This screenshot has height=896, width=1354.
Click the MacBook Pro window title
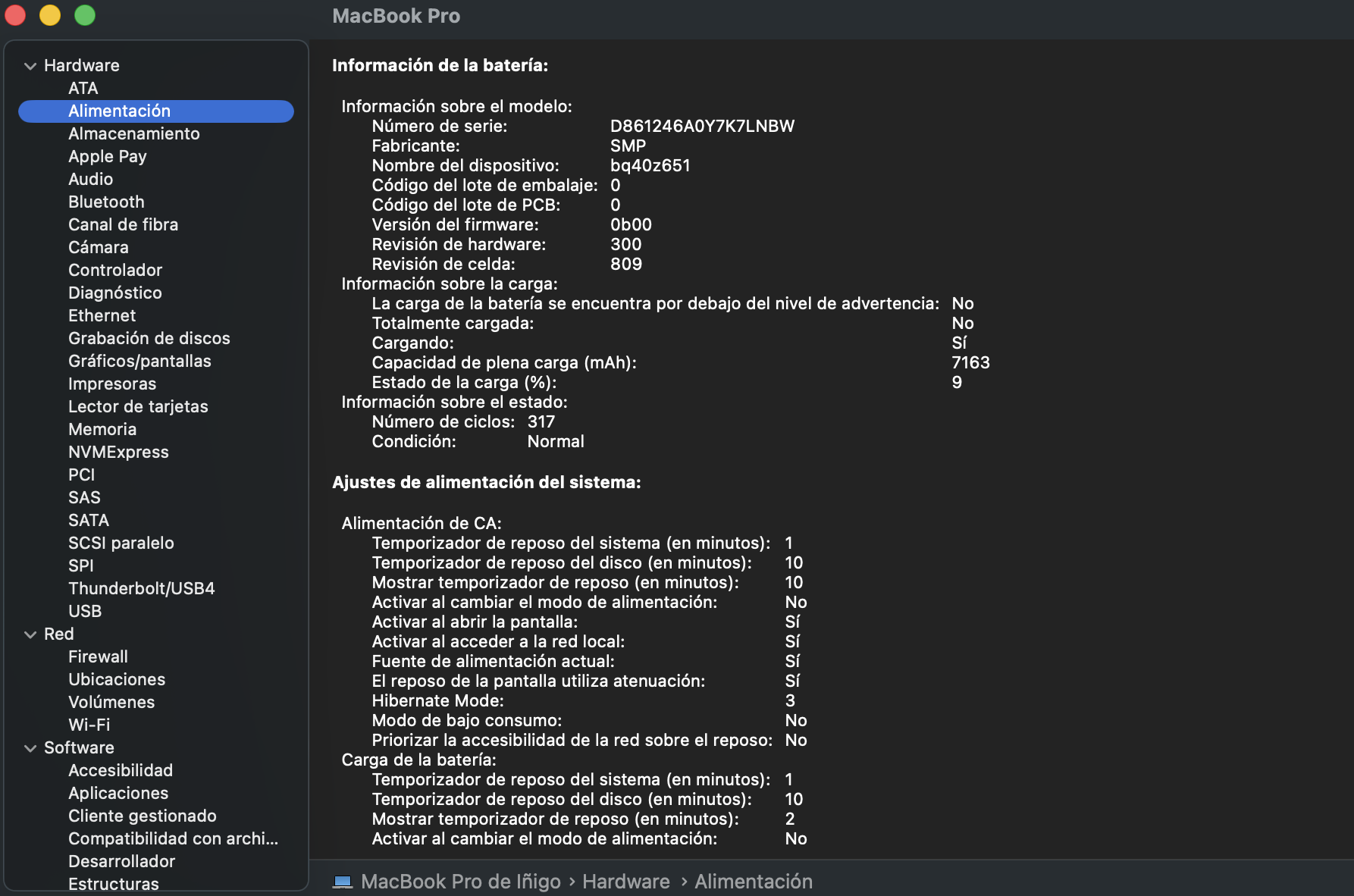point(396,16)
